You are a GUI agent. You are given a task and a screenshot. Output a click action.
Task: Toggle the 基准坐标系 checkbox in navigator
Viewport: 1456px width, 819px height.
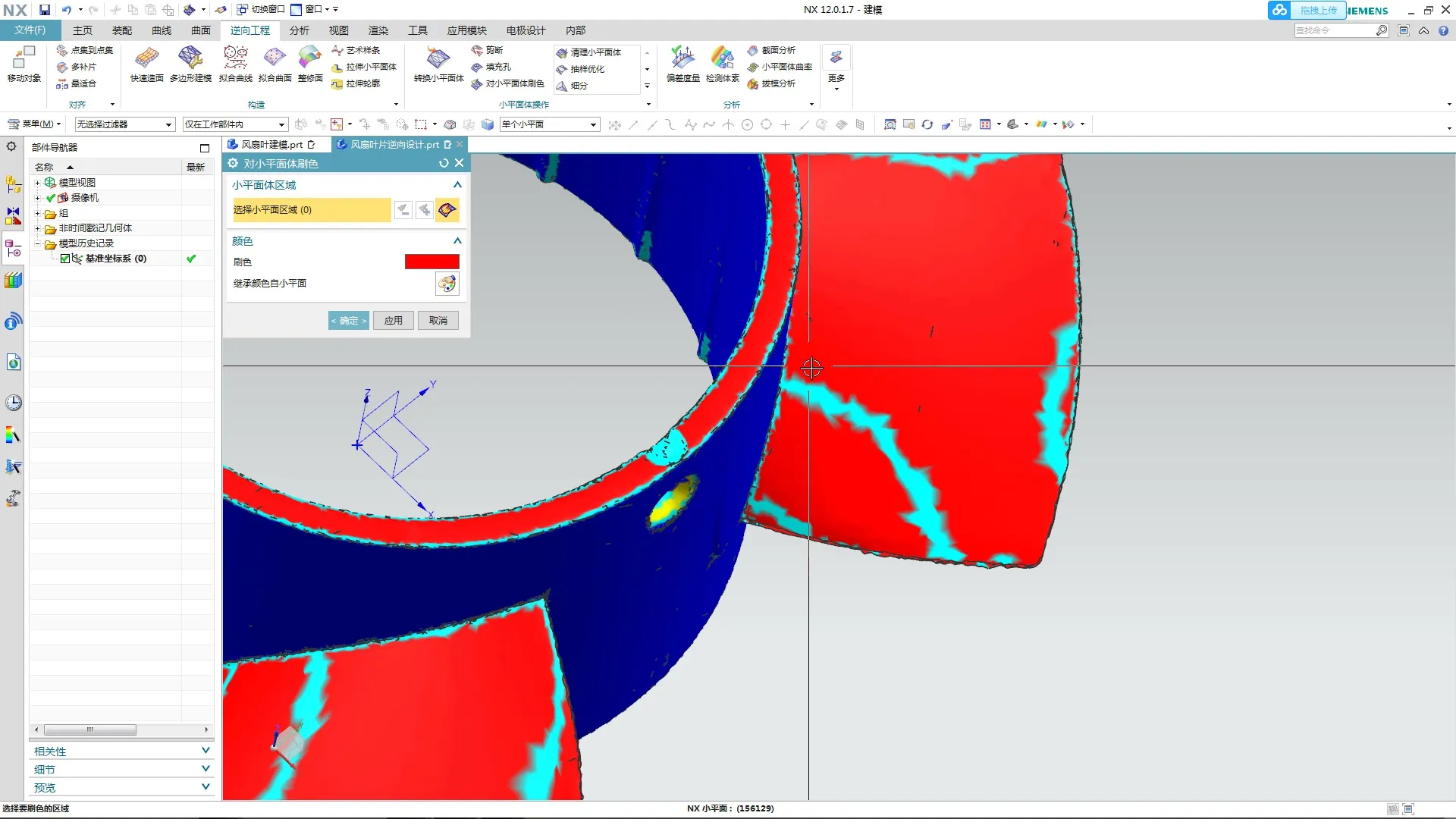coord(65,259)
